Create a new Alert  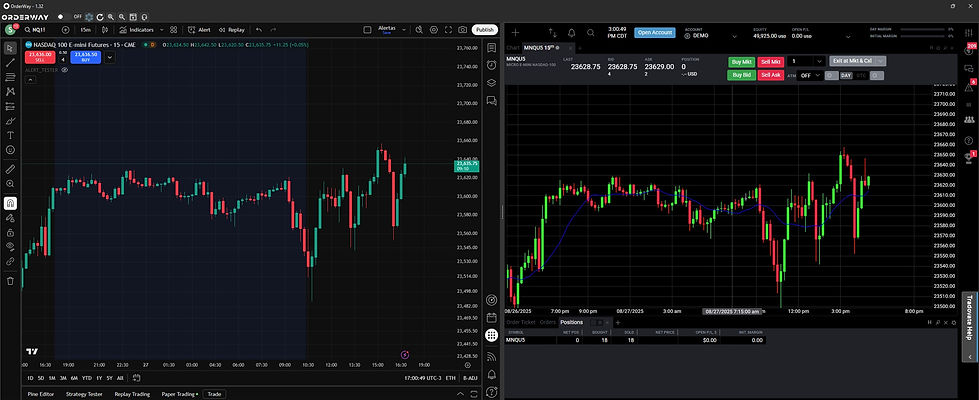199,29
